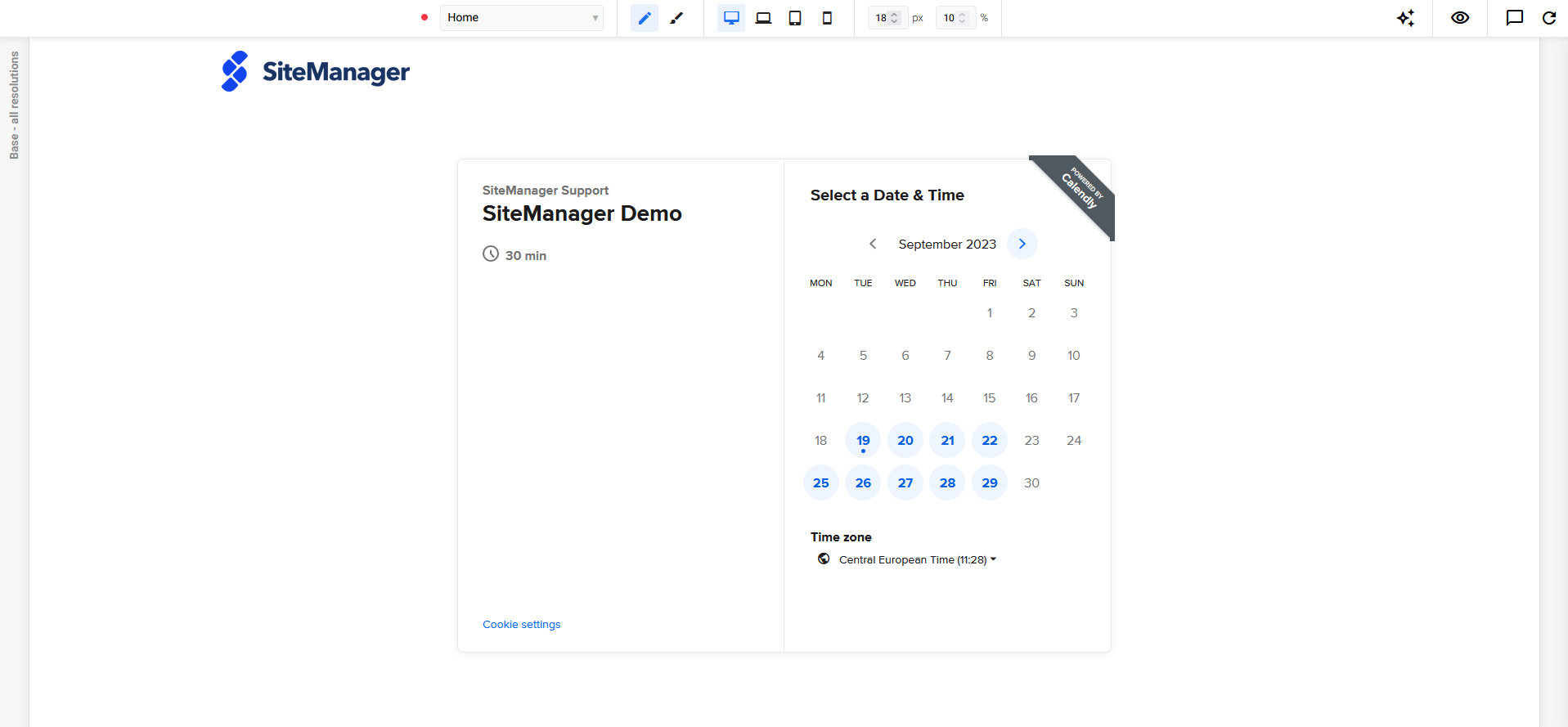1568x727 pixels.
Task: Click the px size stepper arrows
Action: click(895, 18)
